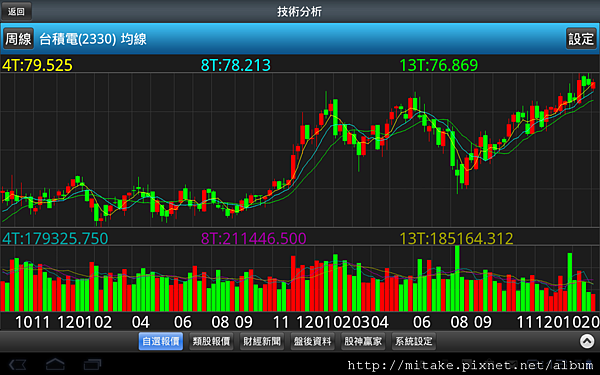Screen dimensions: 600x375
Task: Open the 系統設定 tab
Action: tap(413, 341)
